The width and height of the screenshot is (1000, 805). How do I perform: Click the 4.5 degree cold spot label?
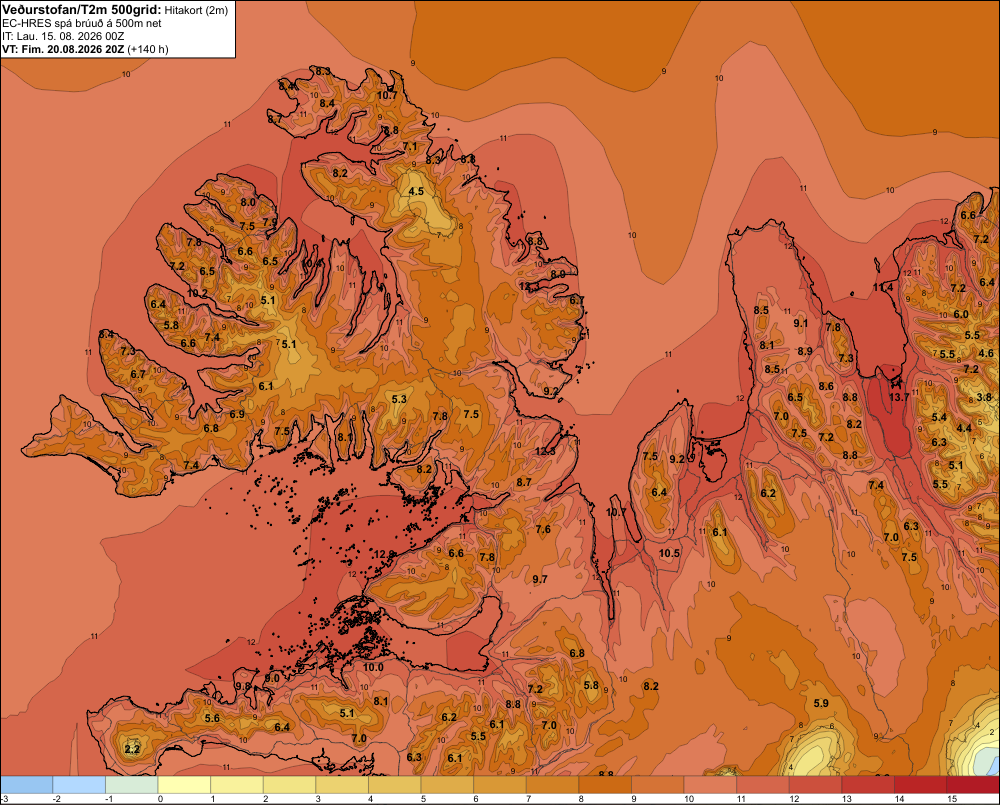(416, 191)
